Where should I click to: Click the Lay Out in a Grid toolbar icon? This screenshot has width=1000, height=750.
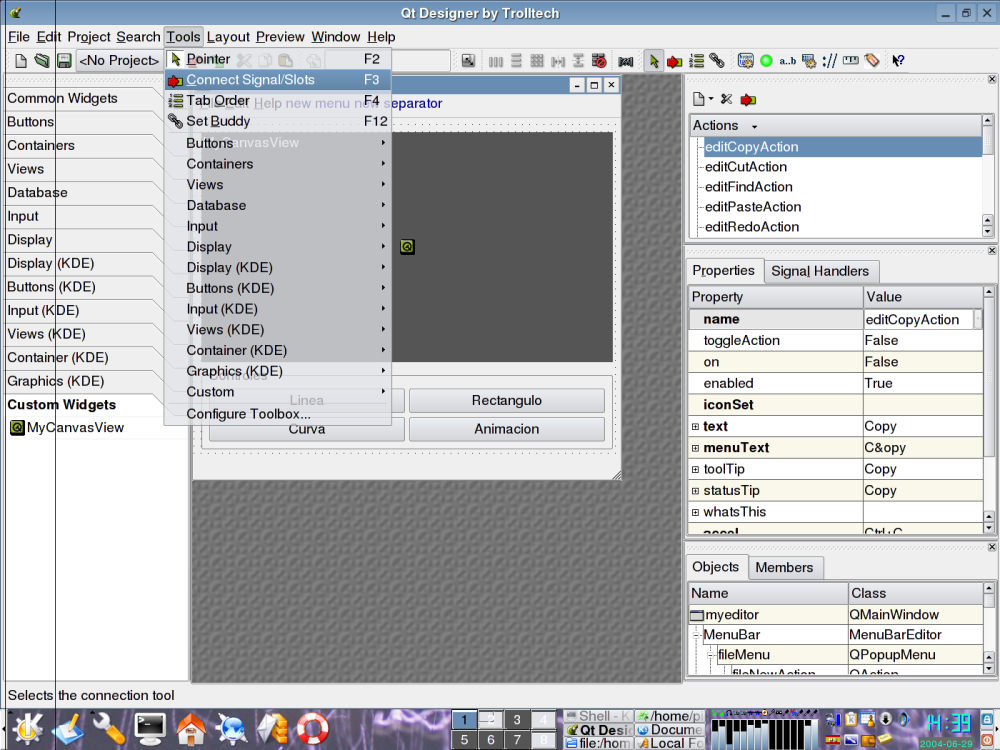pyautogui.click(x=537, y=61)
